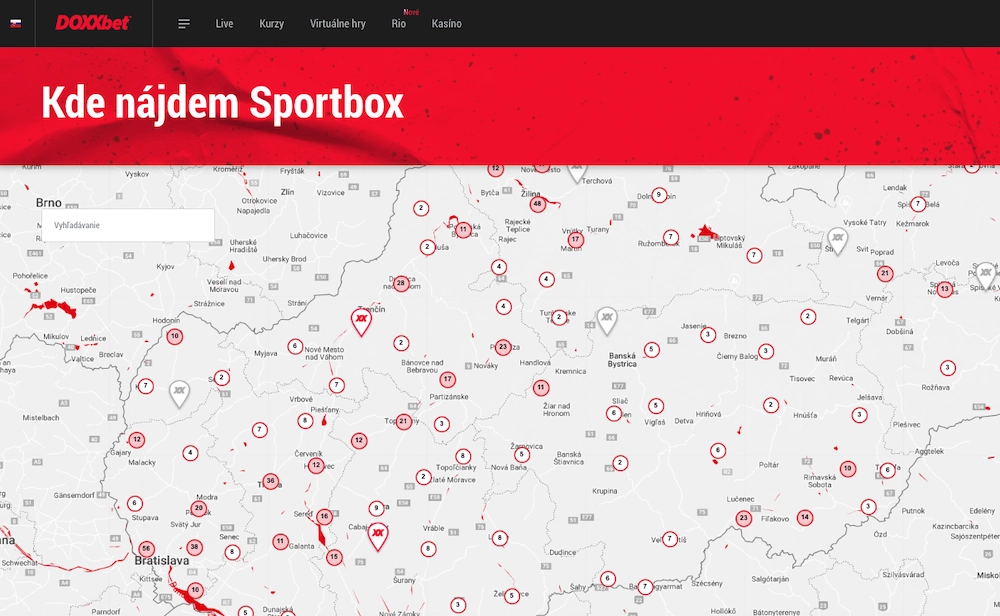Image resolution: width=1000 pixels, height=616 pixels.
Task: Open cluster 38 near Bratislava
Action: 195,546
